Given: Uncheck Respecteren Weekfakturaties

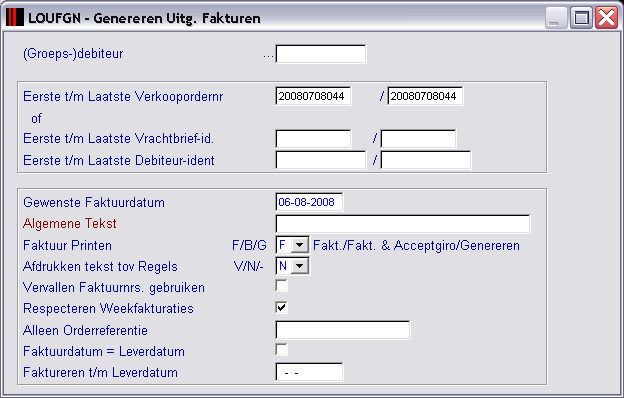Looking at the screenshot, I should tap(281, 307).
